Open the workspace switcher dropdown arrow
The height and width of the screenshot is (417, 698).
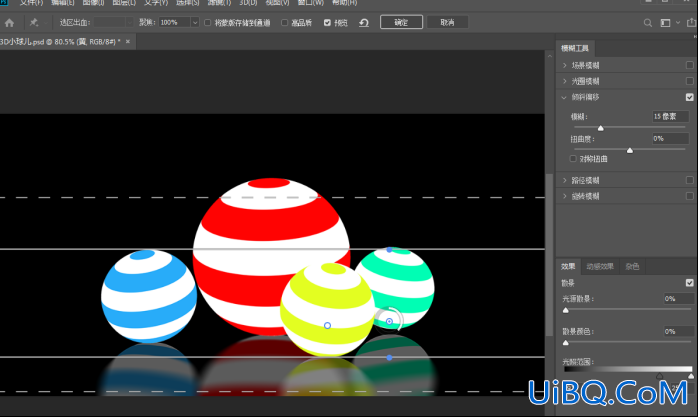[678, 23]
